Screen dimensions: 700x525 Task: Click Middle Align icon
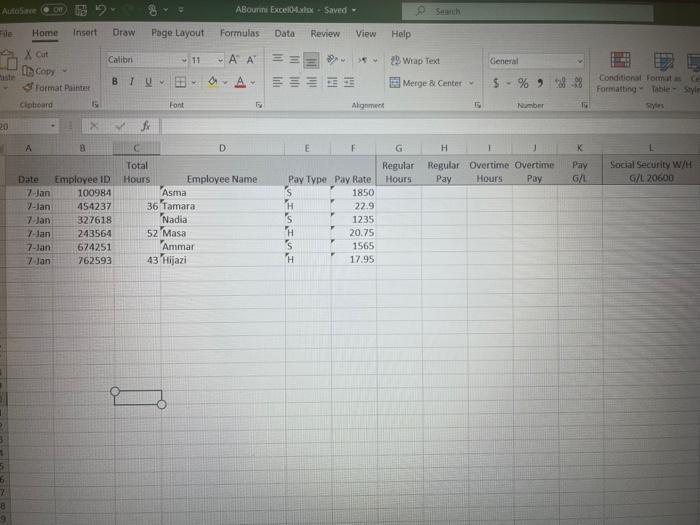coord(294,59)
